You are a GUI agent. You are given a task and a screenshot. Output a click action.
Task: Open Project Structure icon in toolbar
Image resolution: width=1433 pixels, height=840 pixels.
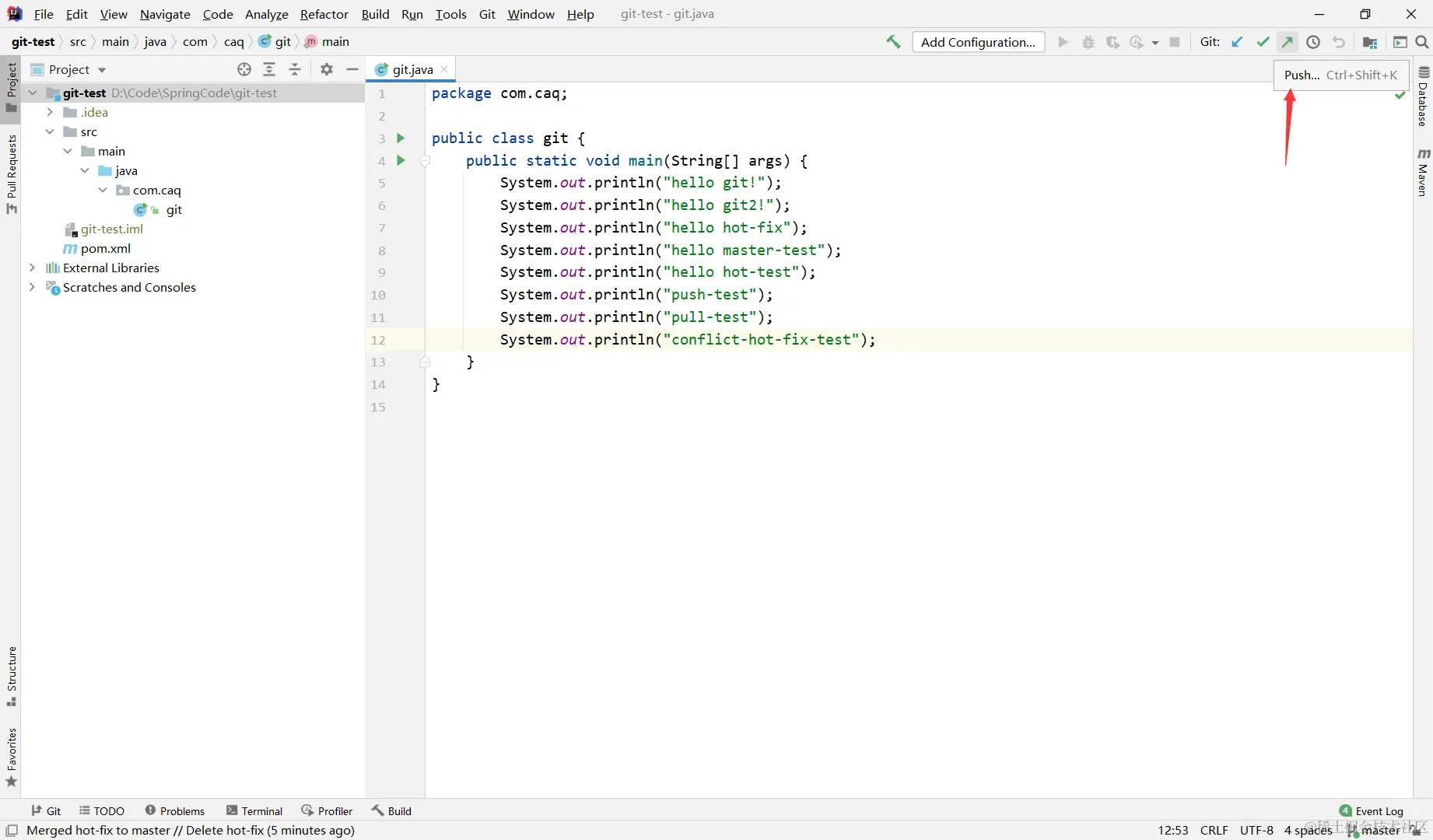pyautogui.click(x=1370, y=42)
